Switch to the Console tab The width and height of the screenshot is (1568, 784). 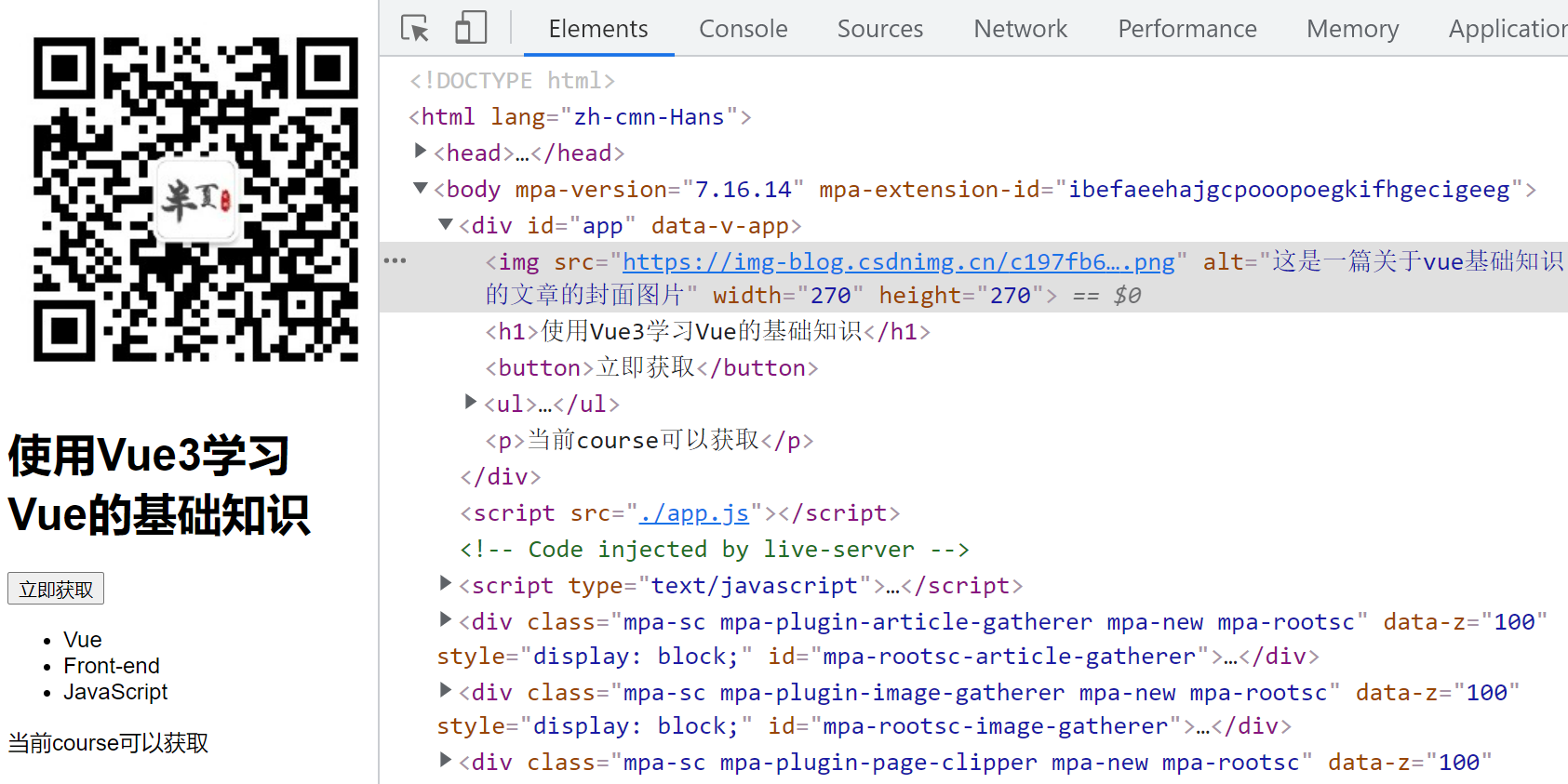point(743,29)
